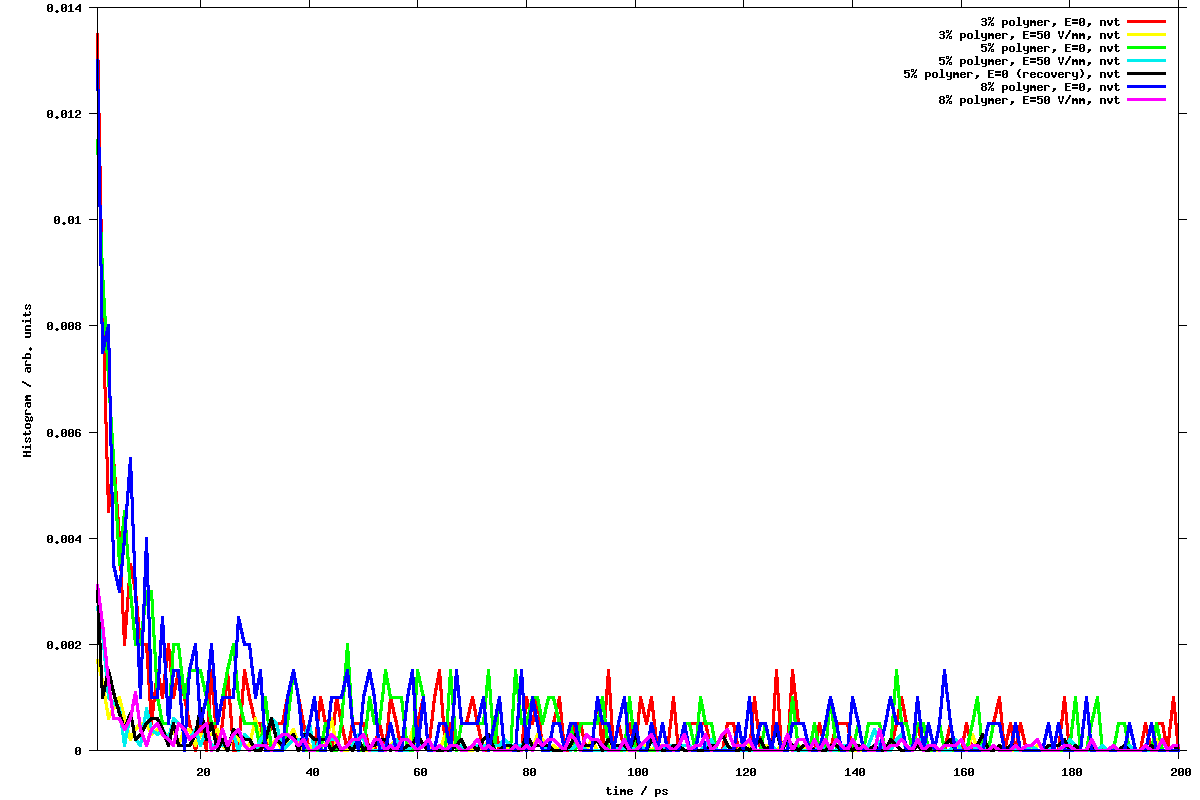
Task: Click the cyan legend line sample
Action: [x=1147, y=60]
